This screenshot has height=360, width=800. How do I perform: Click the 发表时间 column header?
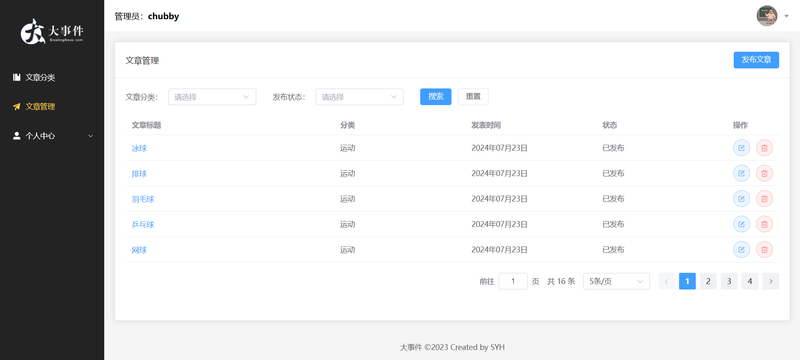click(x=486, y=125)
